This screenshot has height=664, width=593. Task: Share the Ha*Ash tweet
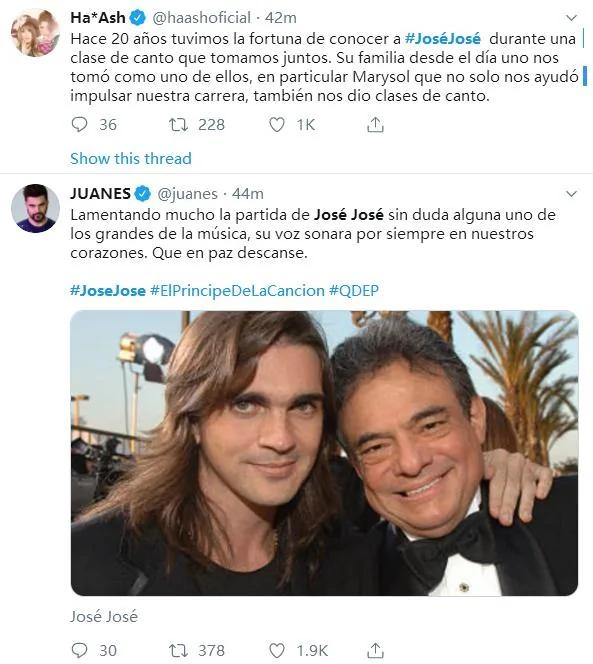click(375, 124)
